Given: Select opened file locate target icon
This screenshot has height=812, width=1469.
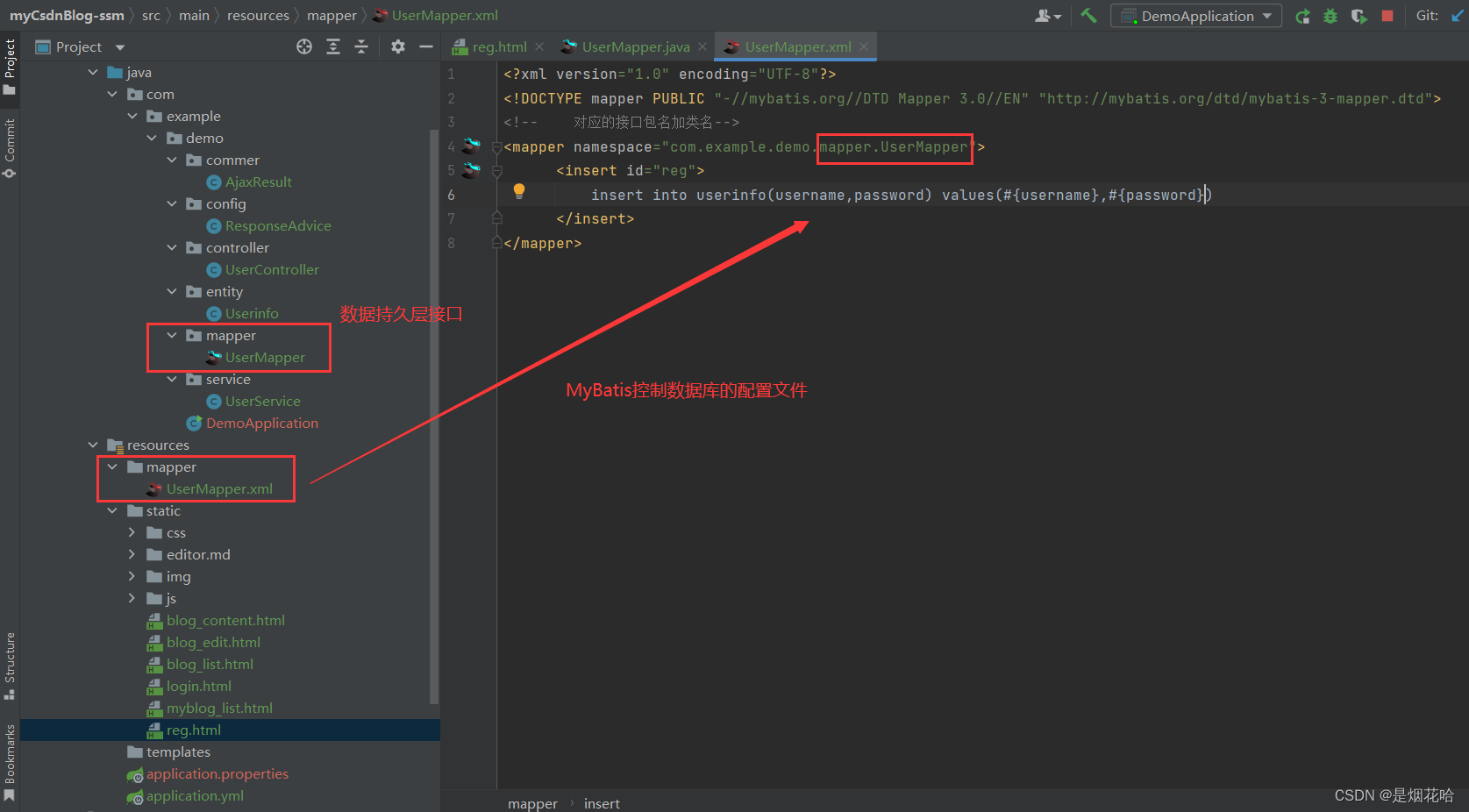Looking at the screenshot, I should (x=304, y=46).
